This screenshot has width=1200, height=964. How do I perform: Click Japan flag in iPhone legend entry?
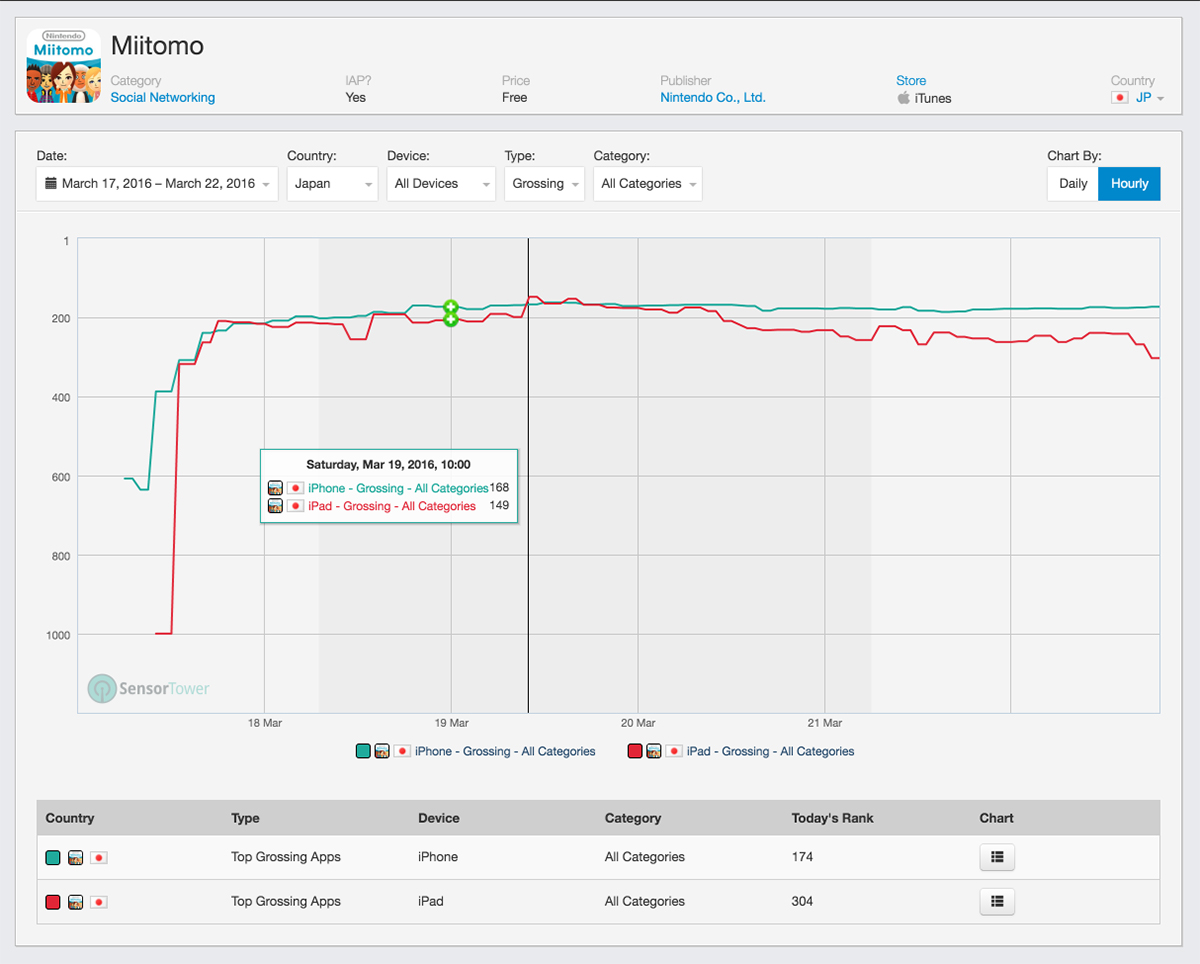pyautogui.click(x=402, y=752)
